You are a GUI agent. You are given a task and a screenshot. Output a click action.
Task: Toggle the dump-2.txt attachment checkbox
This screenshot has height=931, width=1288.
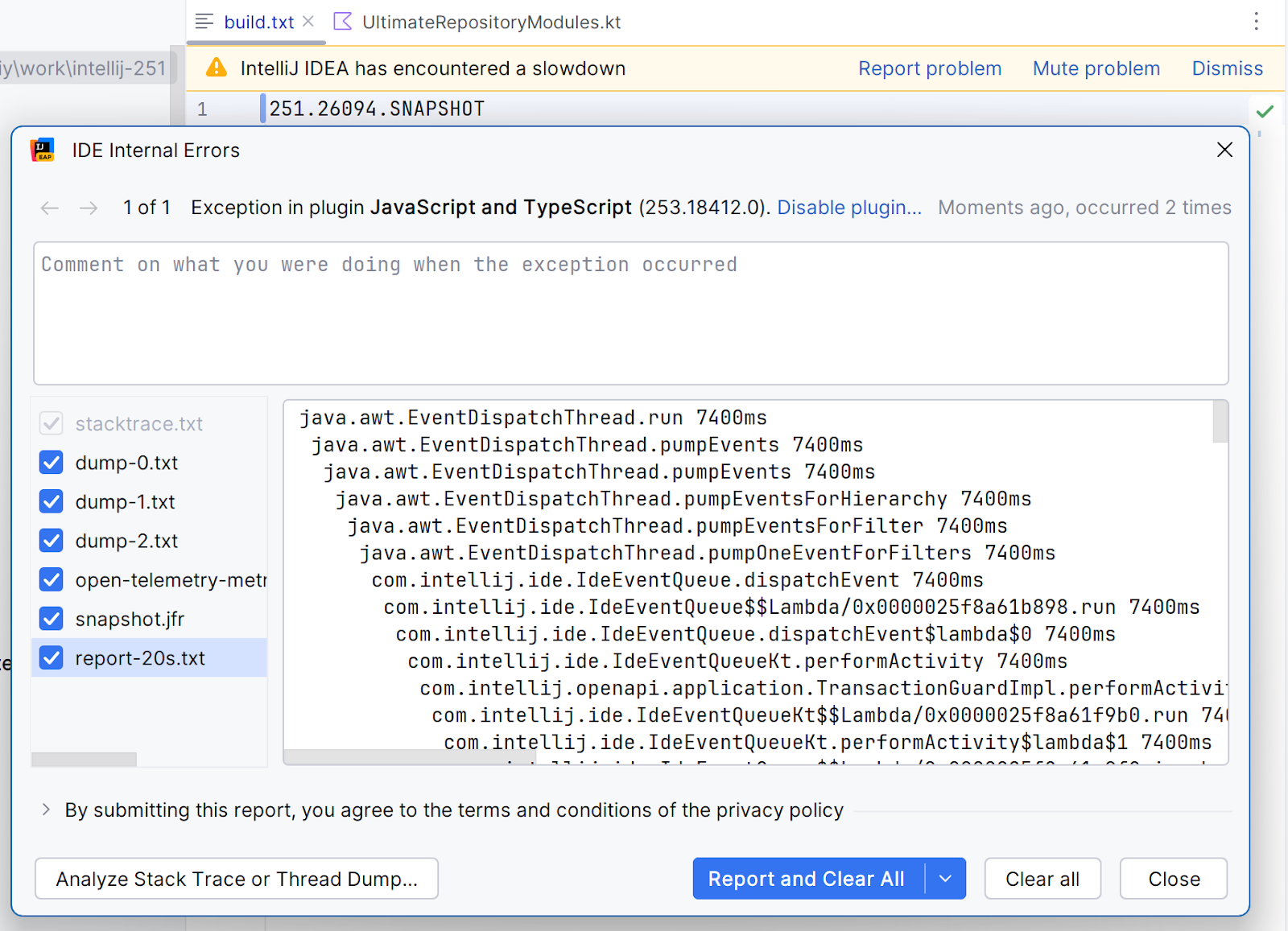tap(52, 541)
